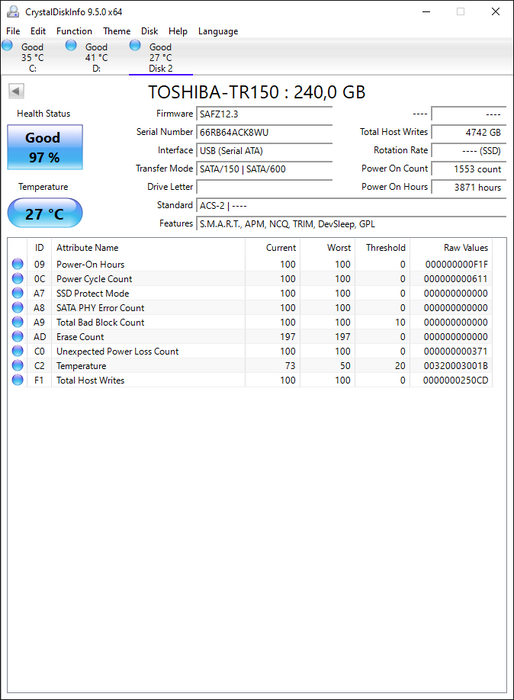The width and height of the screenshot is (514, 700).
Task: Click the Erase Count status orb
Action: pyautogui.click(x=17, y=337)
